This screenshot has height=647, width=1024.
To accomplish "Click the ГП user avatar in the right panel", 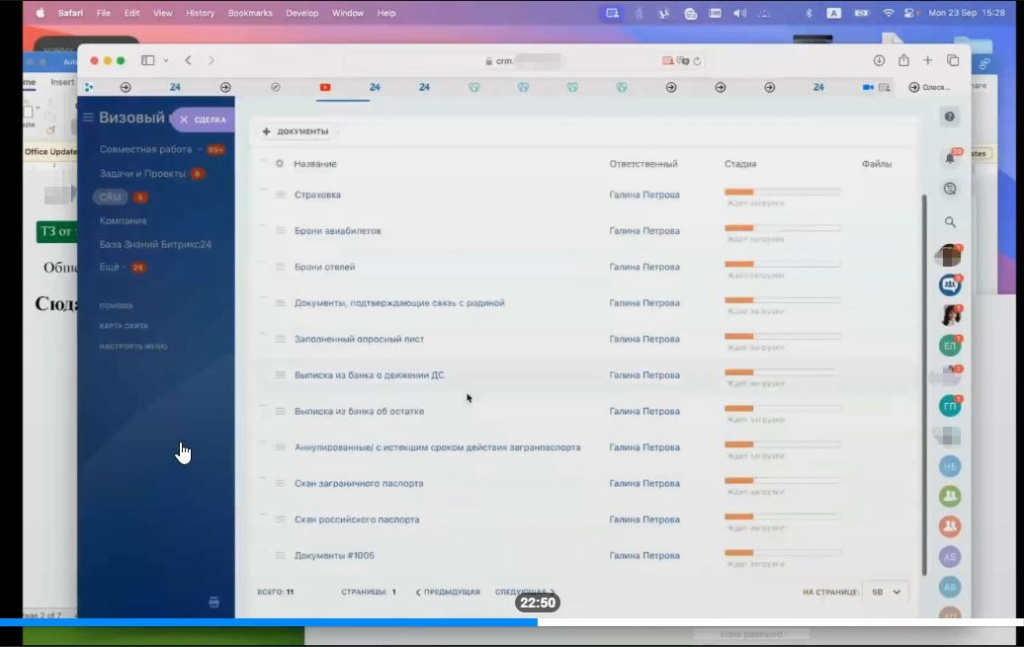I will pyautogui.click(x=949, y=406).
